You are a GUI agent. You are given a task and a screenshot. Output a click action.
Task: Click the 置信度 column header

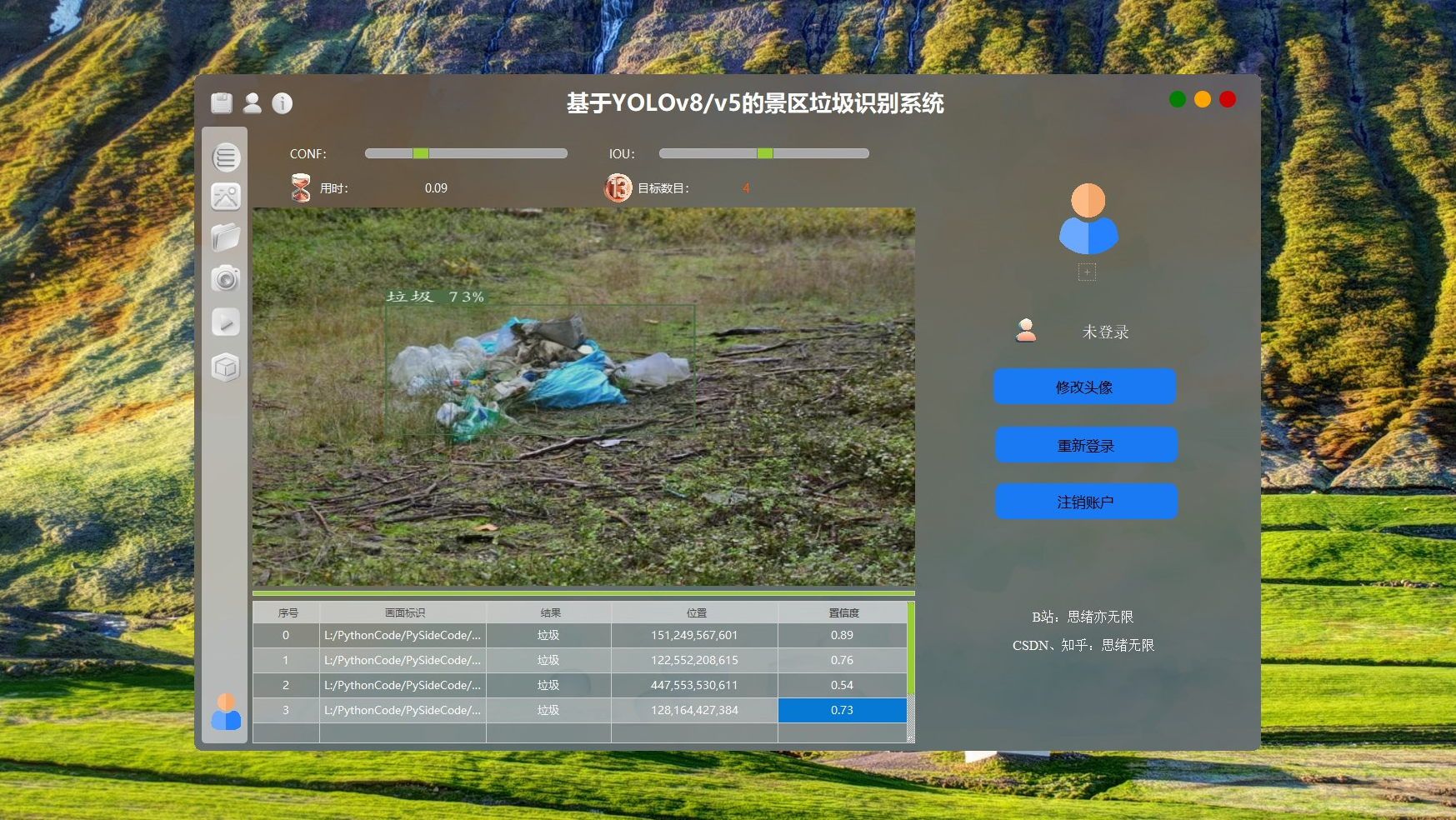point(843,612)
